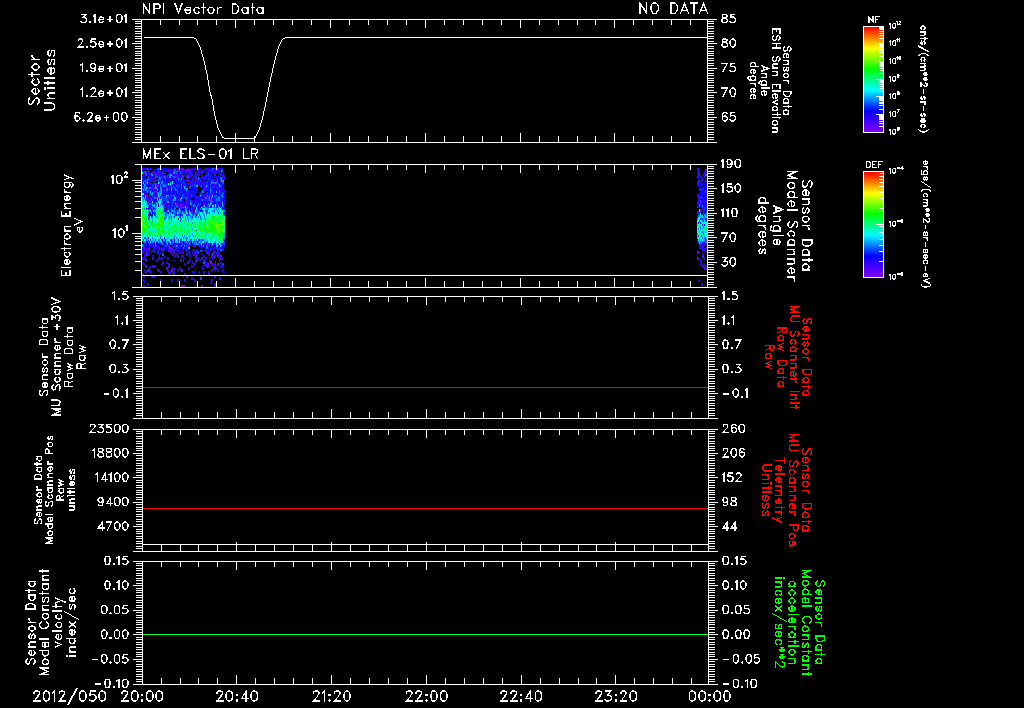Screen dimensions: 1024x708
Task: Click the 'Model Scanner Angle degrees' axis label
Action: tap(784, 226)
